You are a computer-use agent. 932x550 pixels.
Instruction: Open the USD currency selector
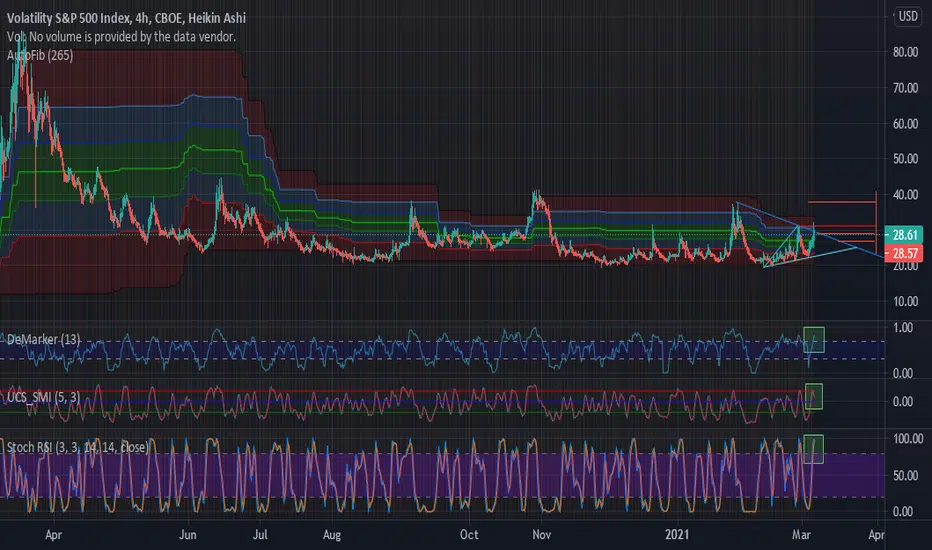point(908,16)
